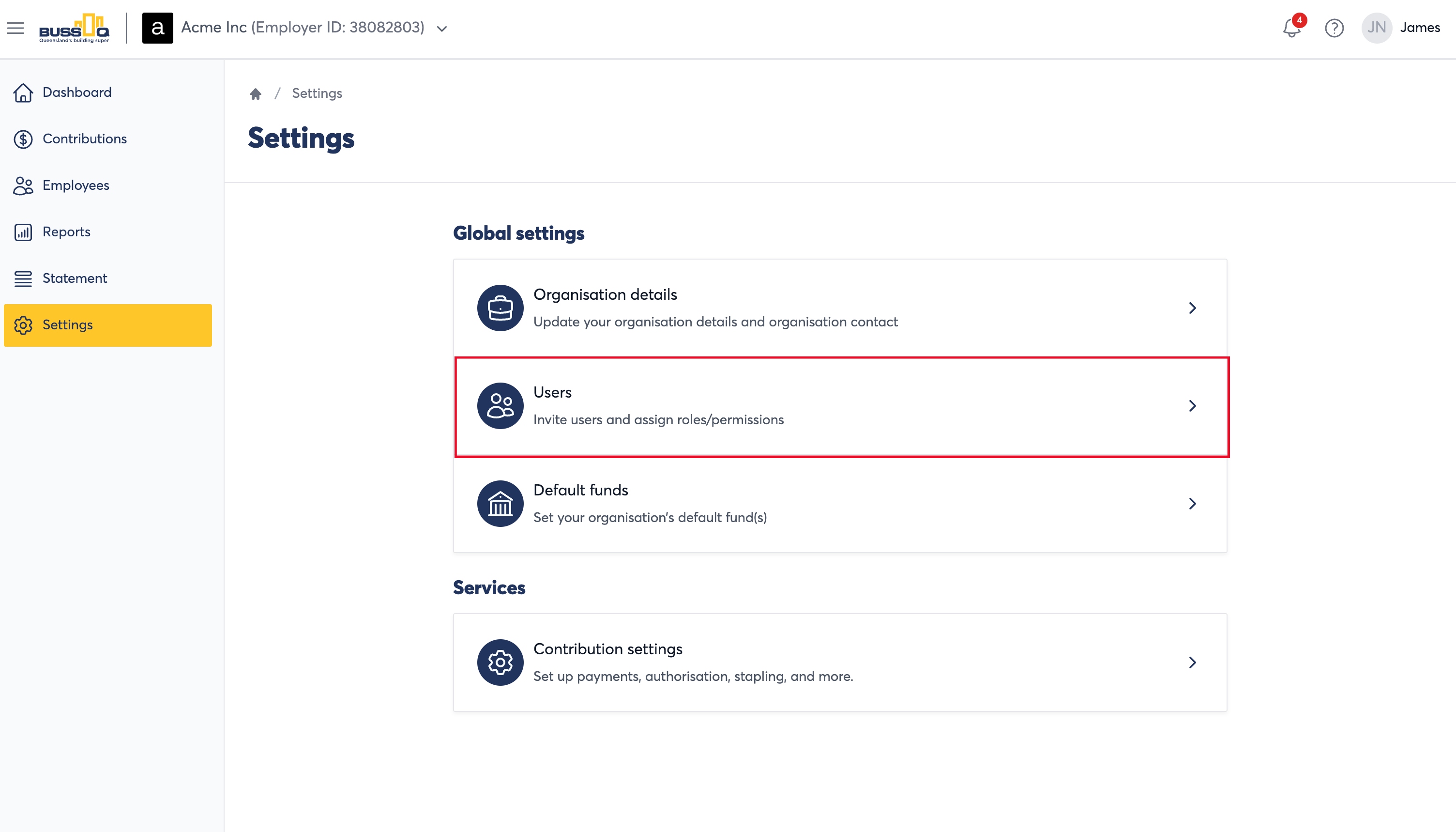Open the notifications bell
This screenshot has width=1456, height=832.
[1291, 28]
